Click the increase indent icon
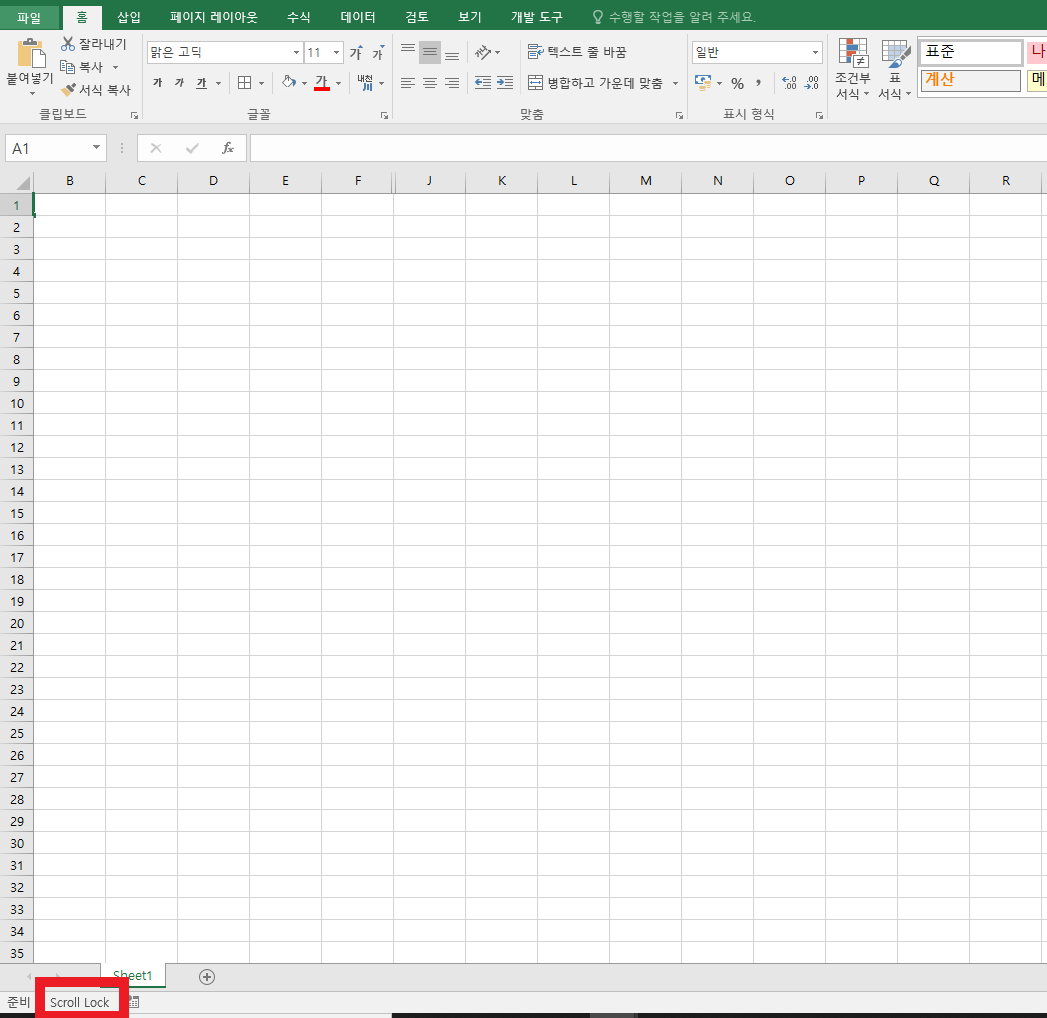 click(x=505, y=83)
